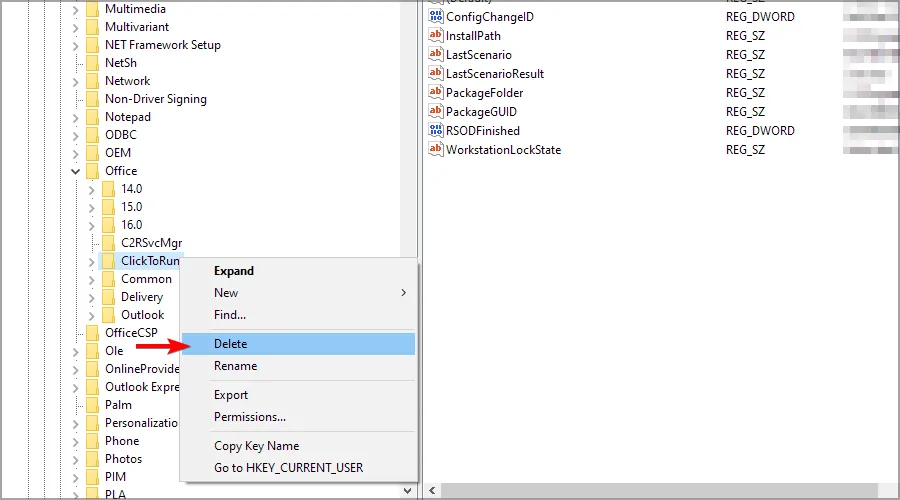The image size is (900, 500).
Task: Select the Photos tree key
Action: click(123, 459)
